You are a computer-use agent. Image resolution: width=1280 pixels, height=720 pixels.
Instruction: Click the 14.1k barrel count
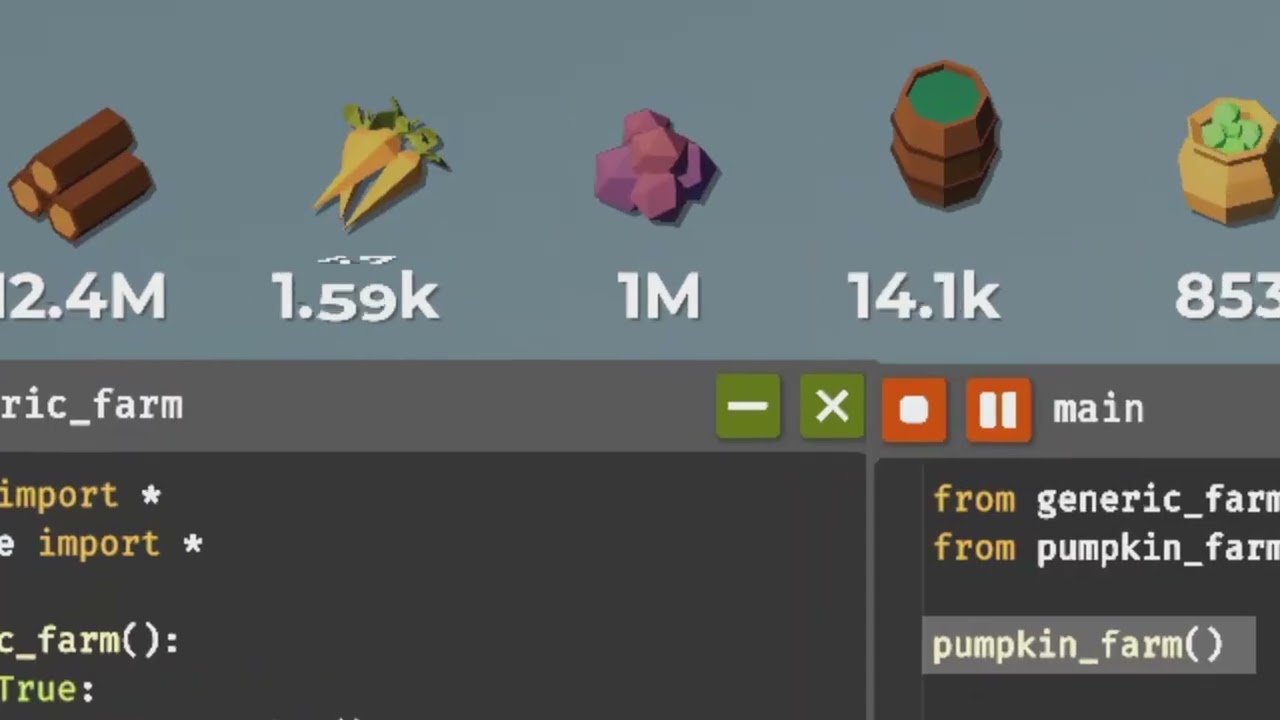pyautogui.click(x=923, y=297)
